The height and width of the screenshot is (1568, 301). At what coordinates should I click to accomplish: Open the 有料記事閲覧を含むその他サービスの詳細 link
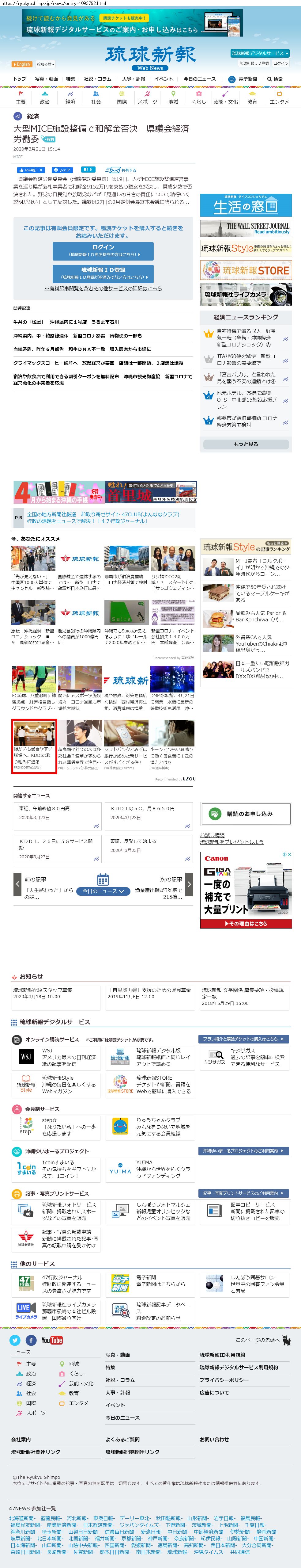[x=103, y=288]
